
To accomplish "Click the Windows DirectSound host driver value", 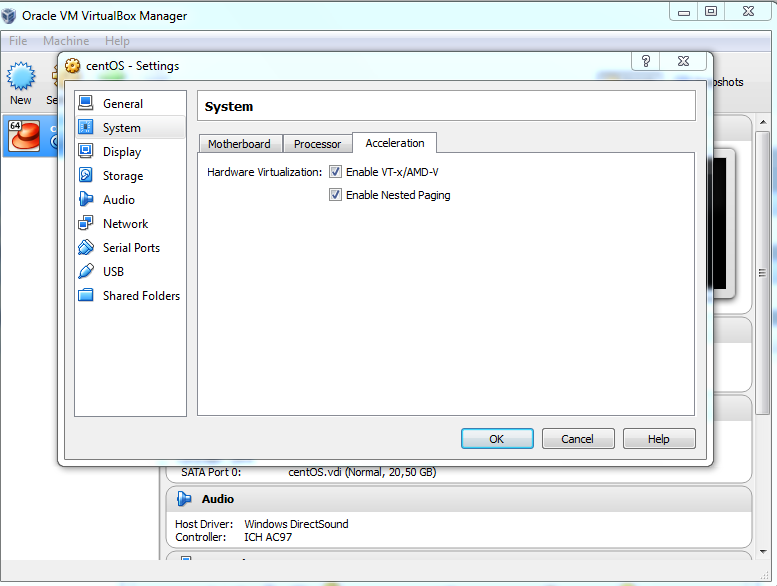I will [x=296, y=524].
